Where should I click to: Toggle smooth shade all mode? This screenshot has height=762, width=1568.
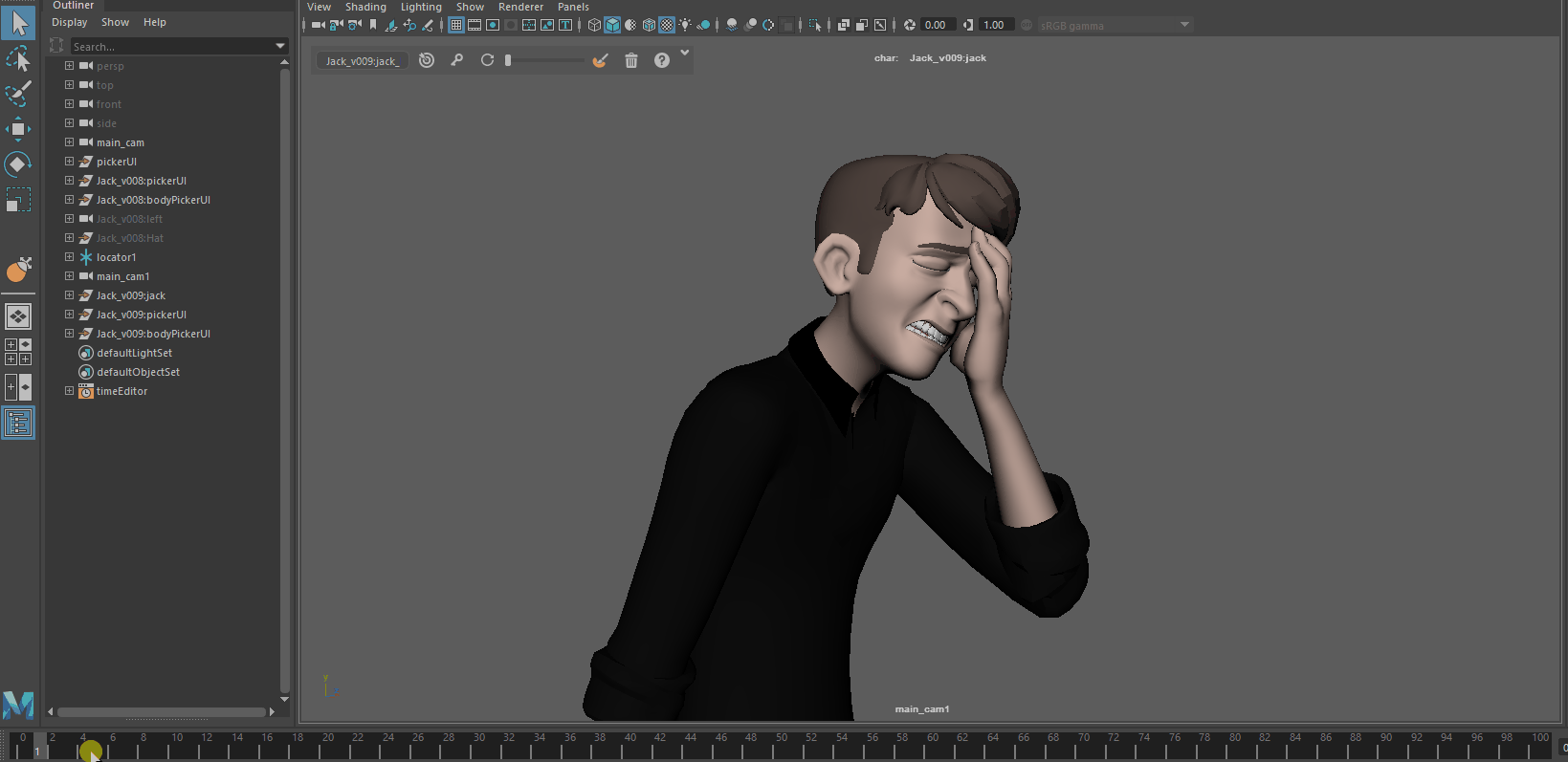612,25
